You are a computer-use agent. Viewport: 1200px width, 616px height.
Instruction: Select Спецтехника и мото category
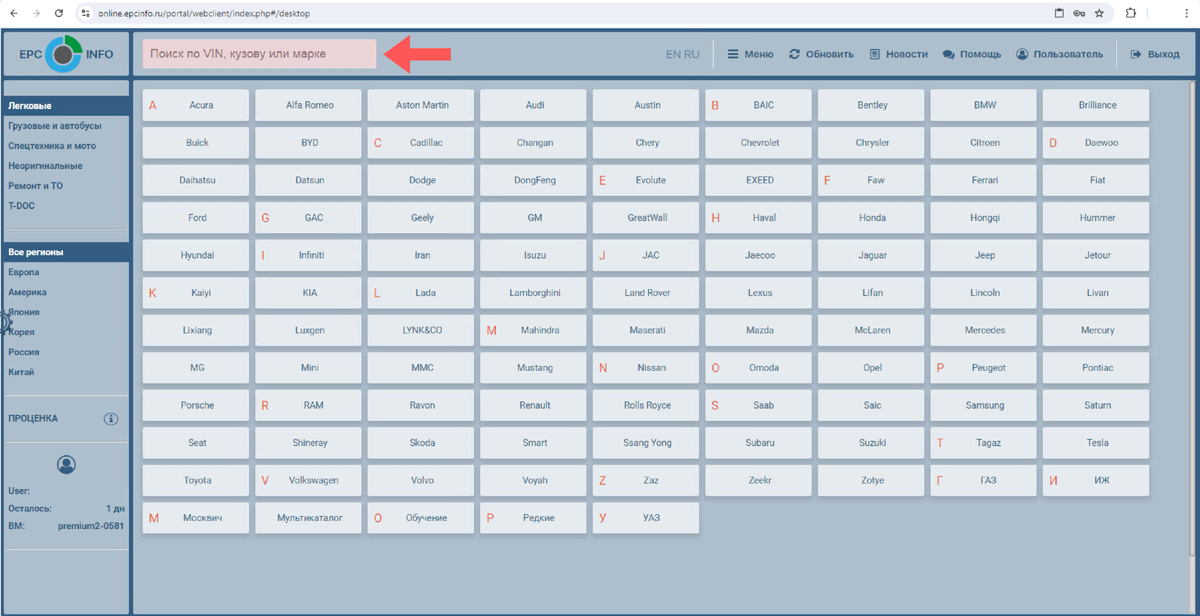[x=52, y=146]
